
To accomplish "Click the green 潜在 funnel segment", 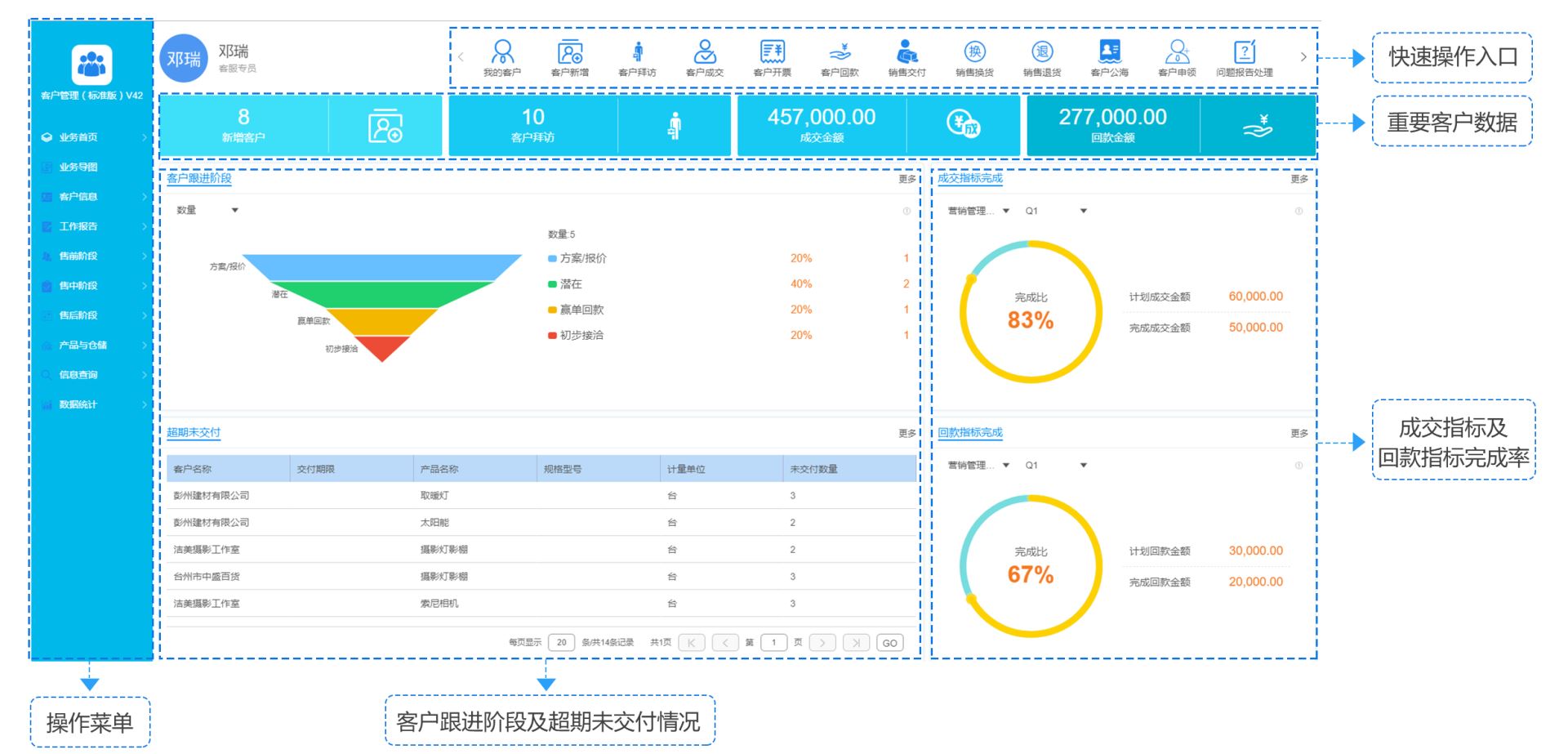I will [x=382, y=294].
